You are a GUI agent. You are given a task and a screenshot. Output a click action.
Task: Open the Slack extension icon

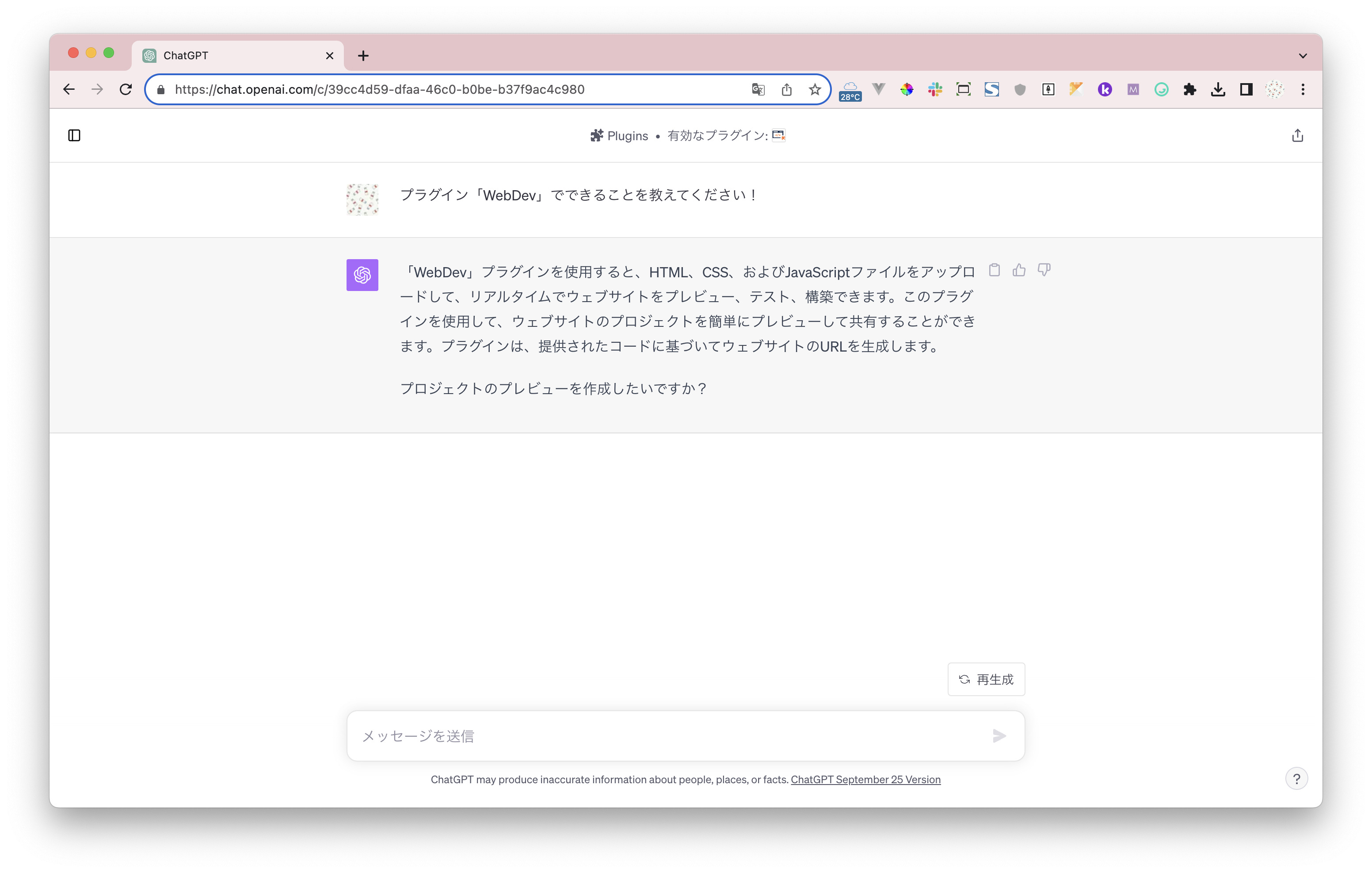pos(935,89)
